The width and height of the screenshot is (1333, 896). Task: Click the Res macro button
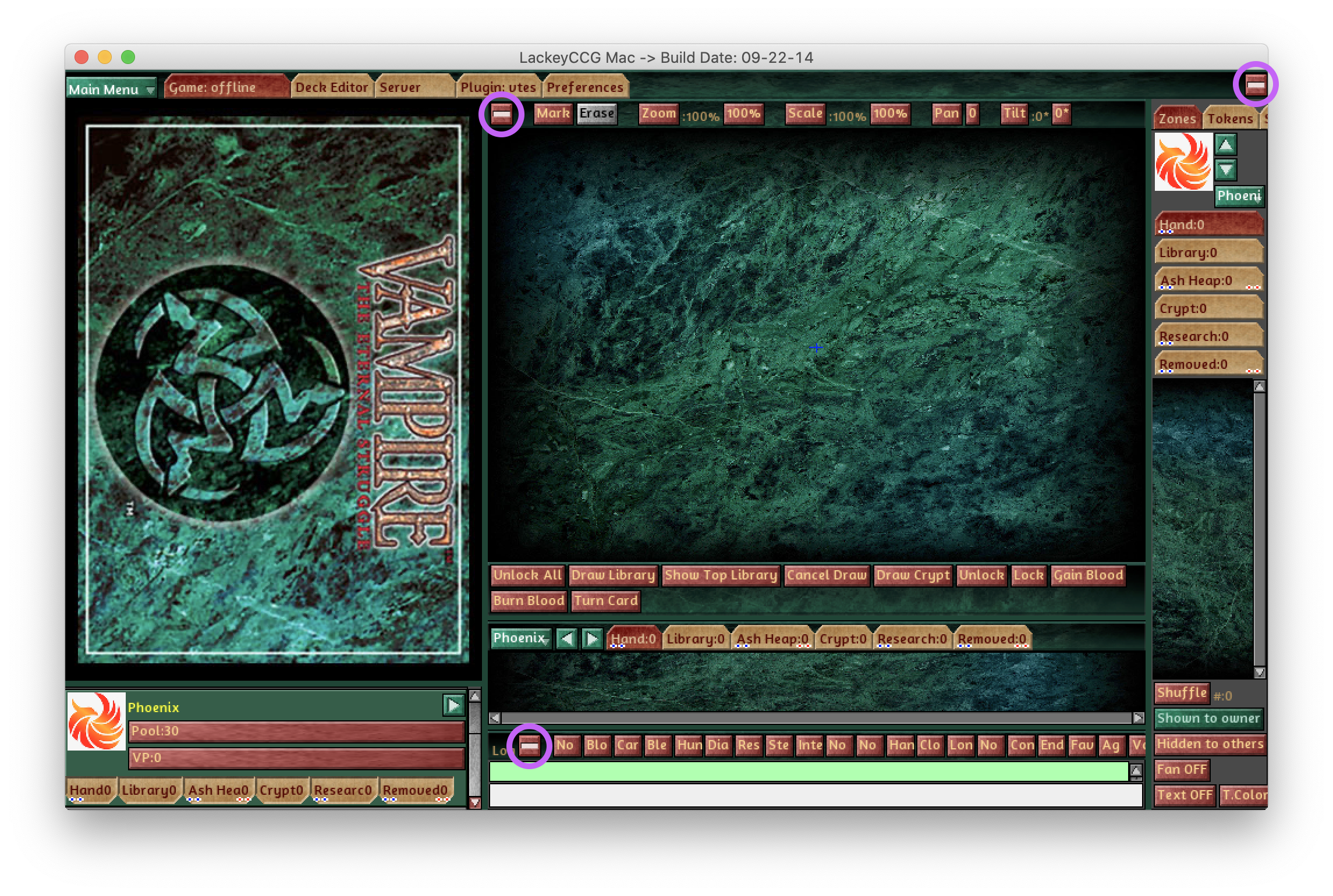(x=749, y=745)
